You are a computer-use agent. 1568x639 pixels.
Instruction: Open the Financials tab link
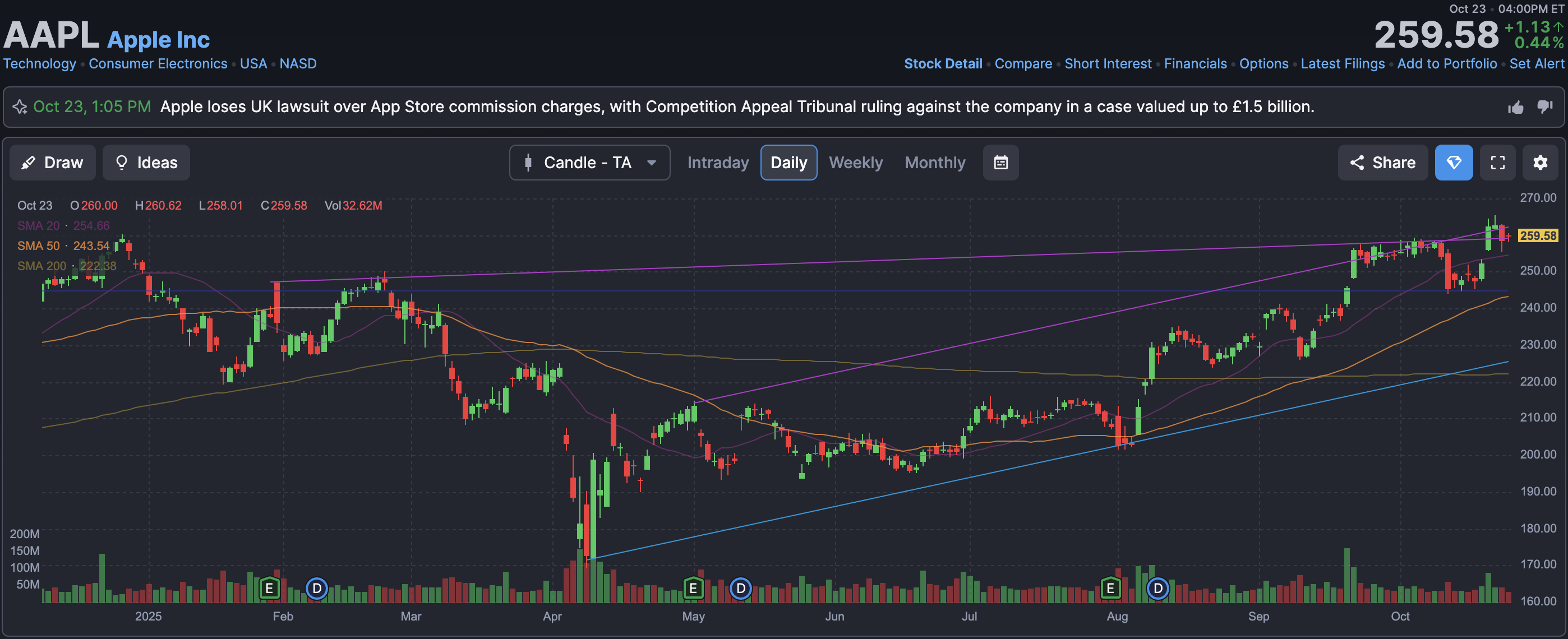coord(1195,64)
